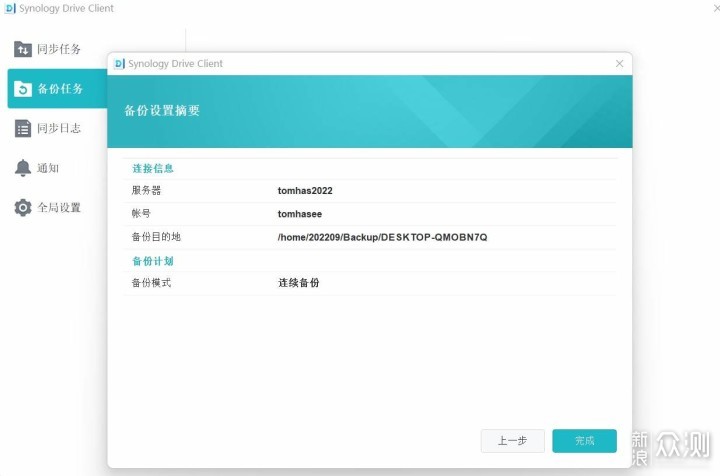This screenshot has height=476, width=720.
Task: Close the backup settings summary dialog
Action: pyautogui.click(x=619, y=63)
